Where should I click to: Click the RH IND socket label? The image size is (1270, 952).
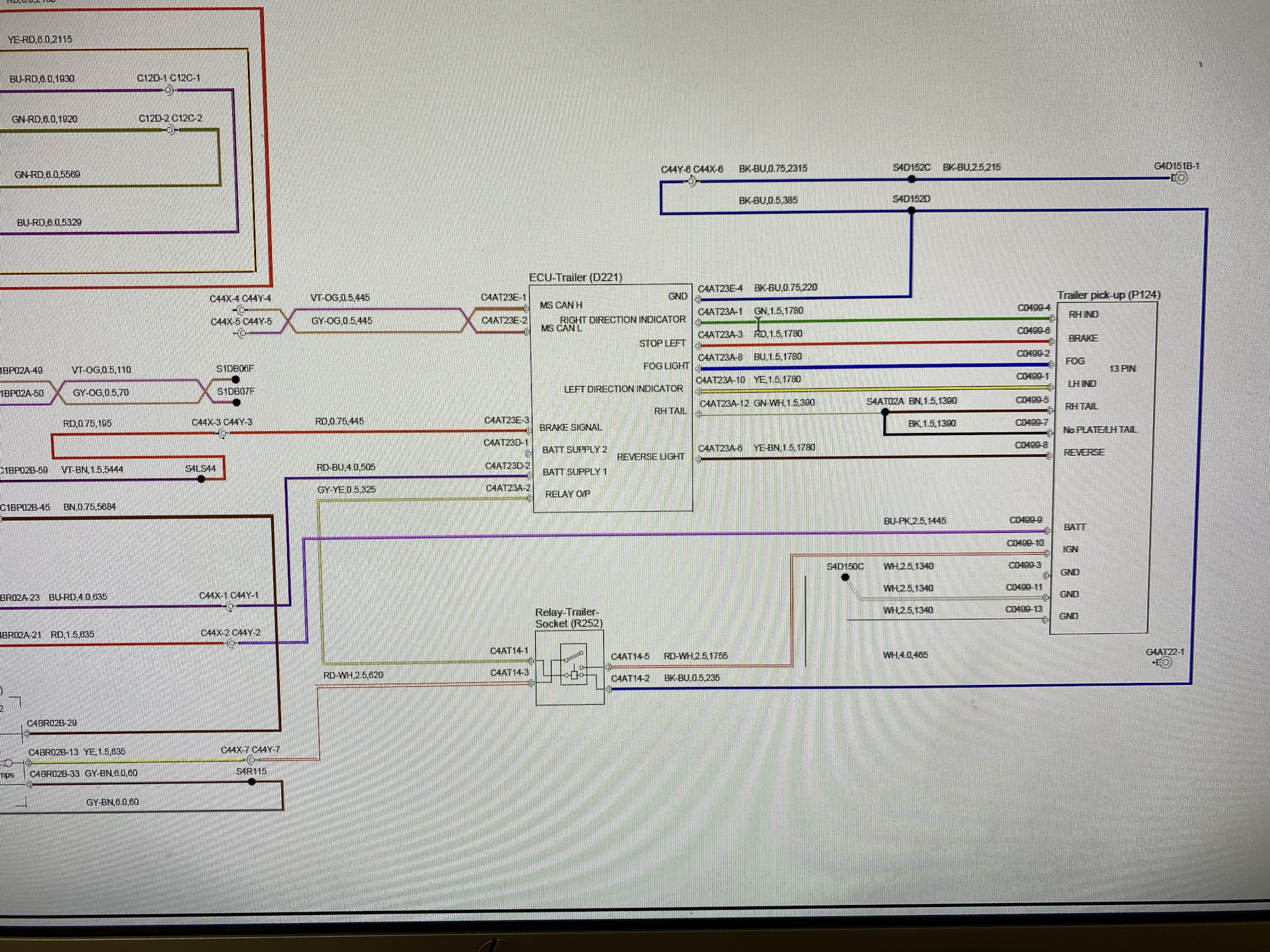[1083, 315]
